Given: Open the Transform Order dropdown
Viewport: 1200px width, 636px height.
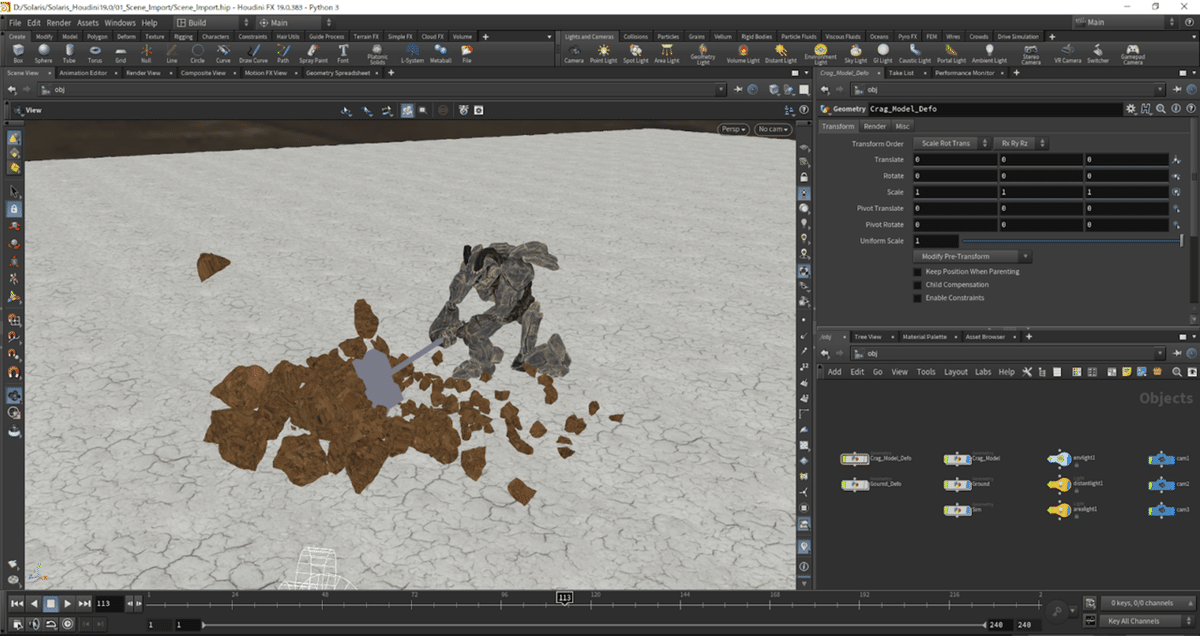Looking at the screenshot, I should (x=951, y=144).
